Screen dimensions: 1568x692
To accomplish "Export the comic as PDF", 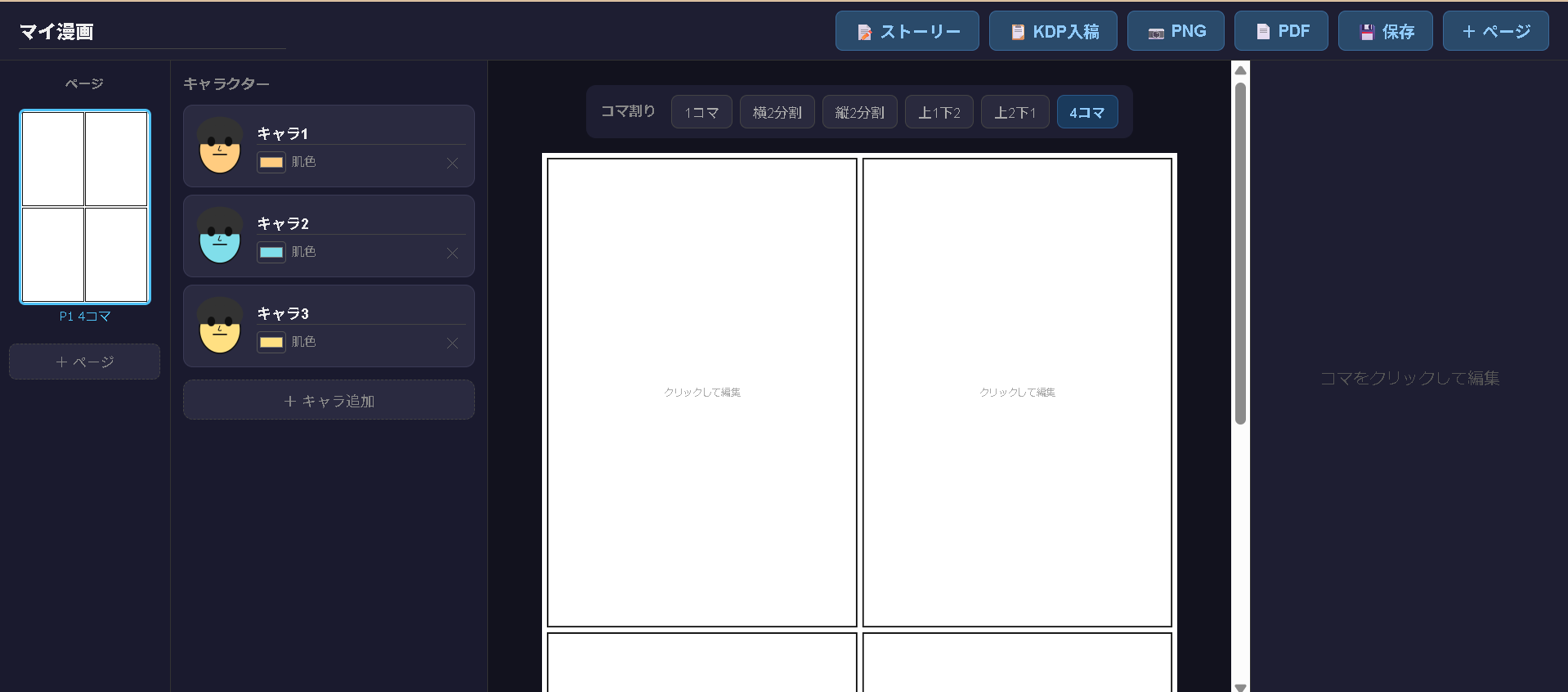I will [x=1281, y=31].
